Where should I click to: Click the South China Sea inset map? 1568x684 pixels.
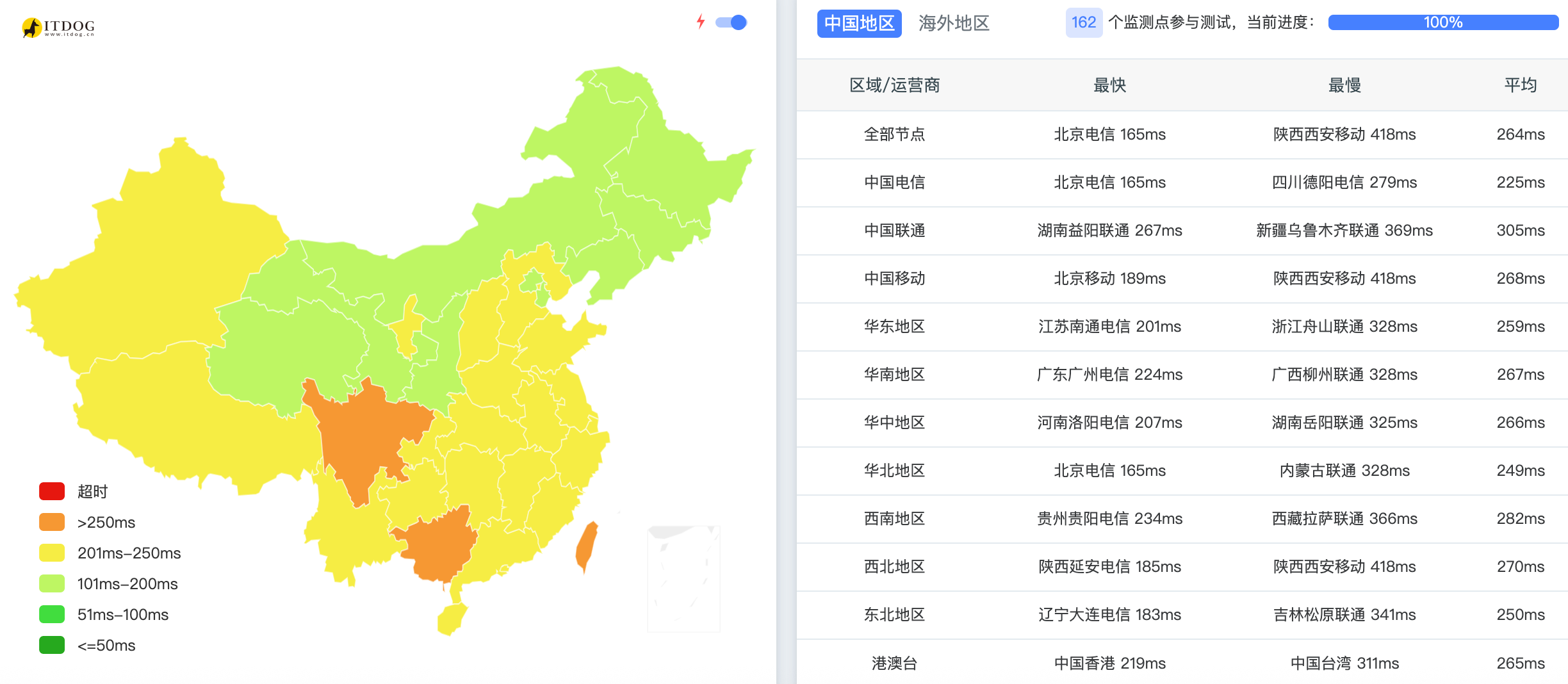pyautogui.click(x=683, y=578)
